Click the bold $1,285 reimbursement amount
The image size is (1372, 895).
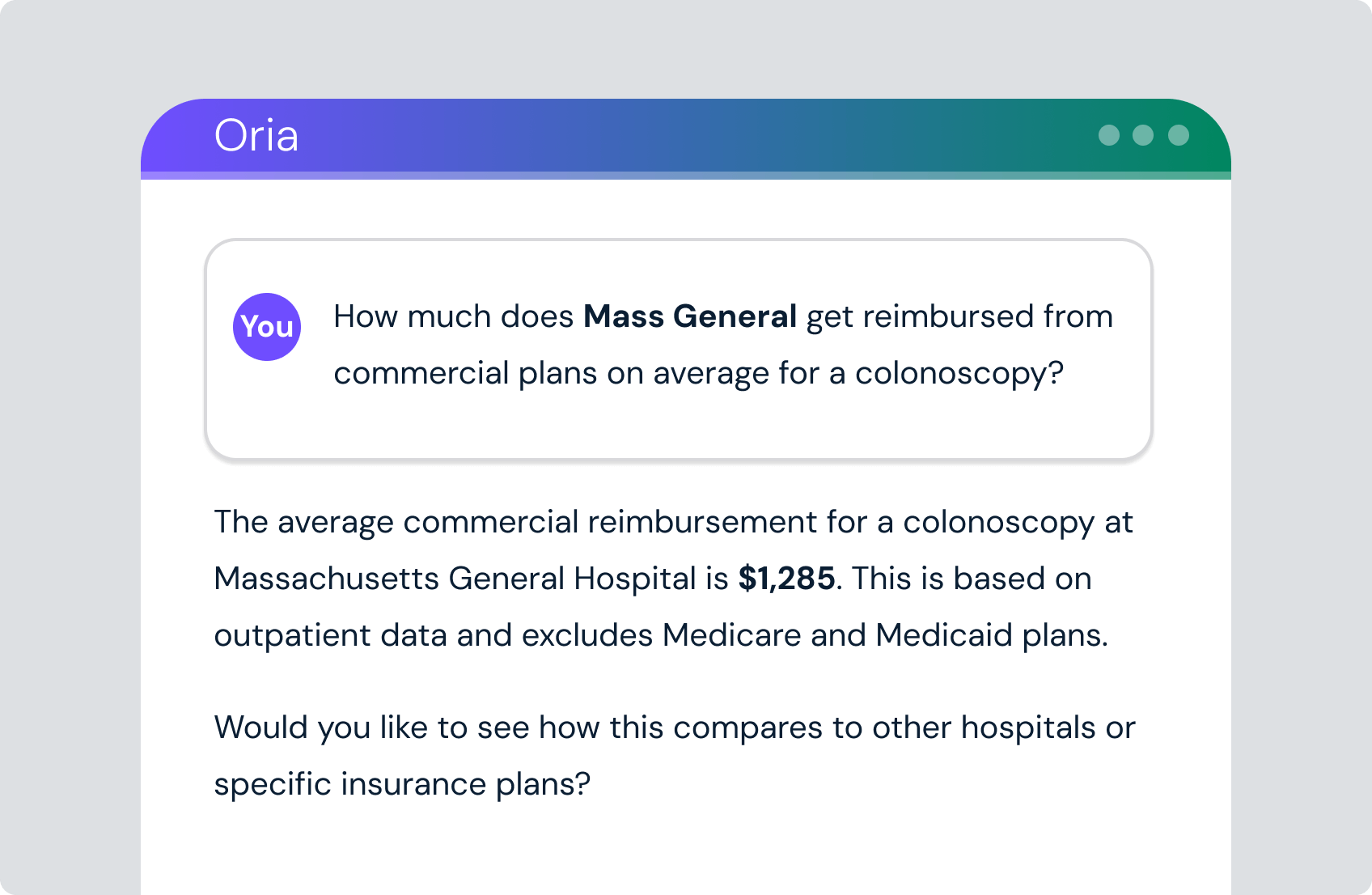[x=786, y=579]
